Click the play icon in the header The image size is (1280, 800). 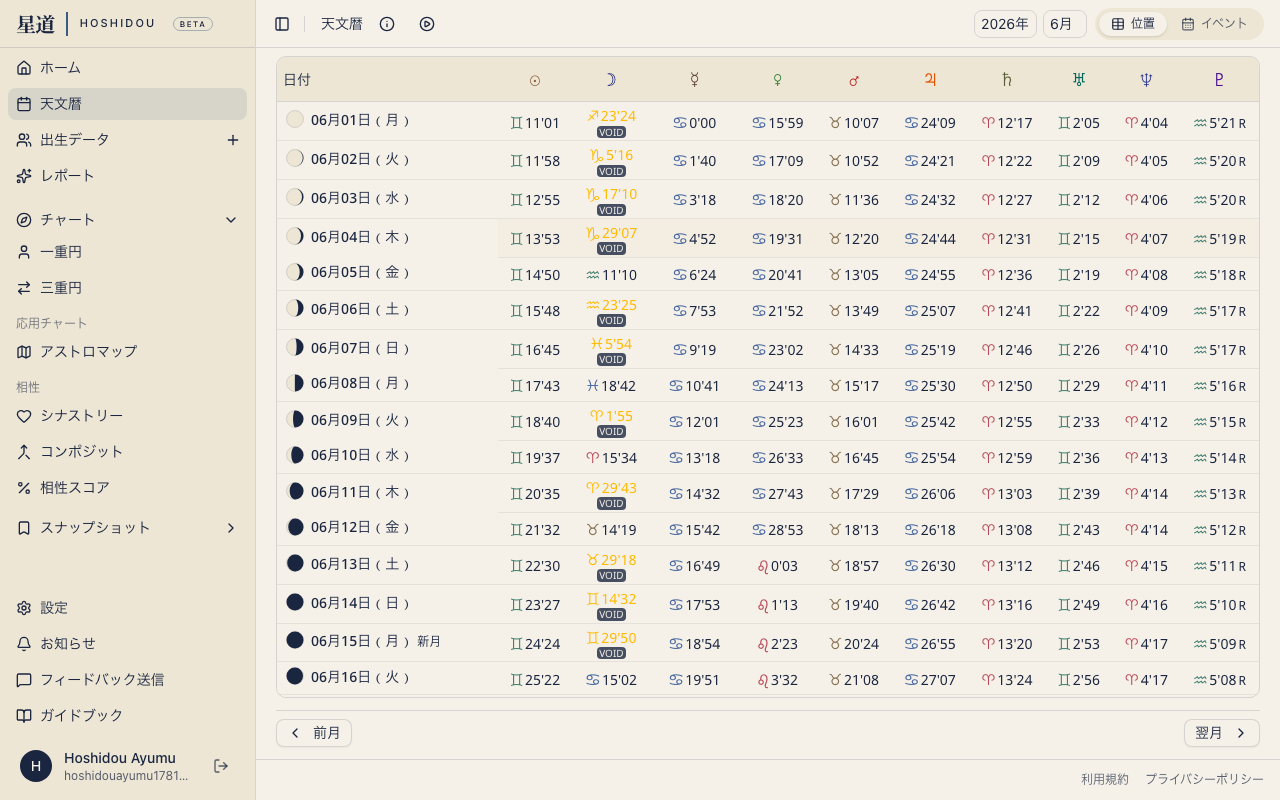427,24
